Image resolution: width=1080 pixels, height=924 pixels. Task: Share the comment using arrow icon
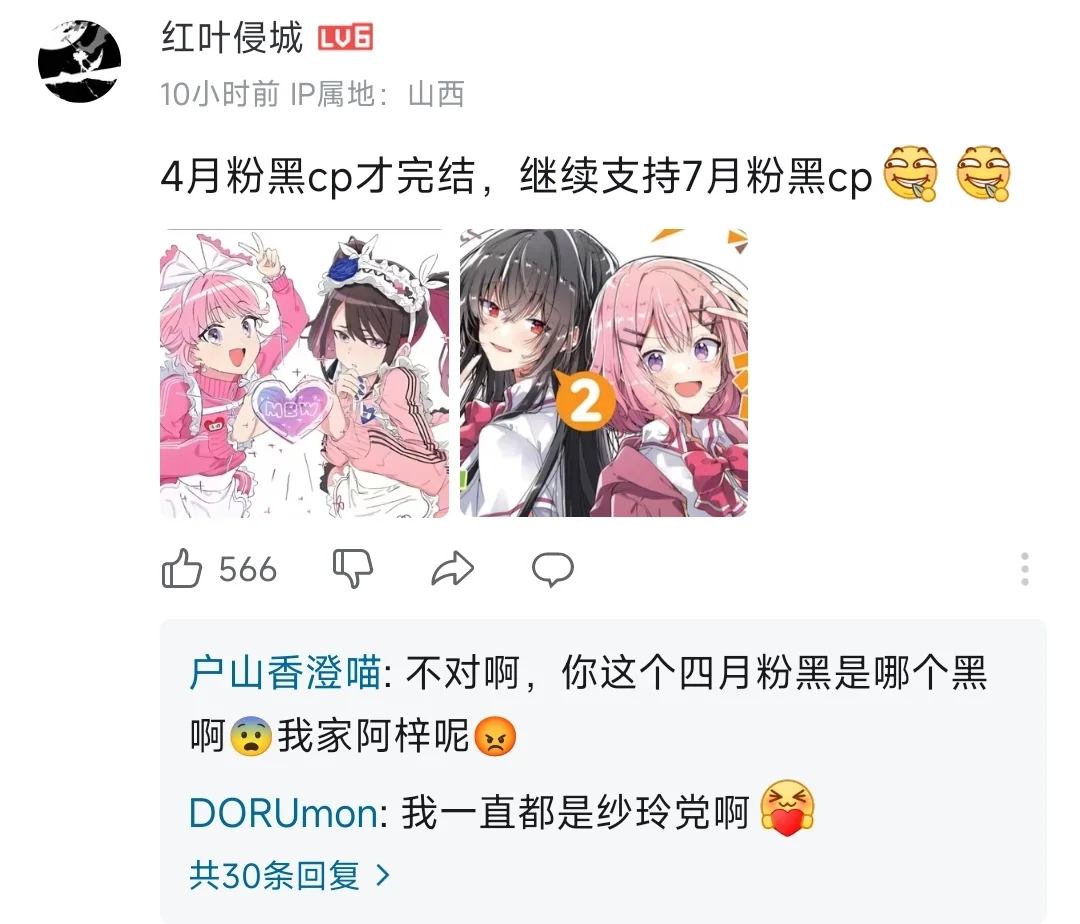(453, 569)
